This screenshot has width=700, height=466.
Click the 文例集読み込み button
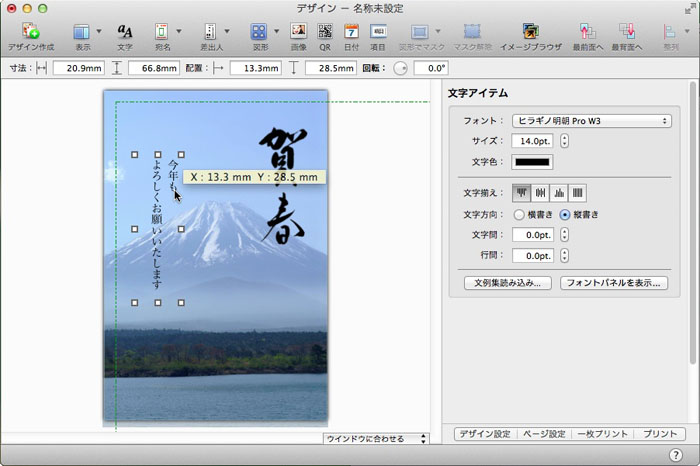tap(508, 283)
